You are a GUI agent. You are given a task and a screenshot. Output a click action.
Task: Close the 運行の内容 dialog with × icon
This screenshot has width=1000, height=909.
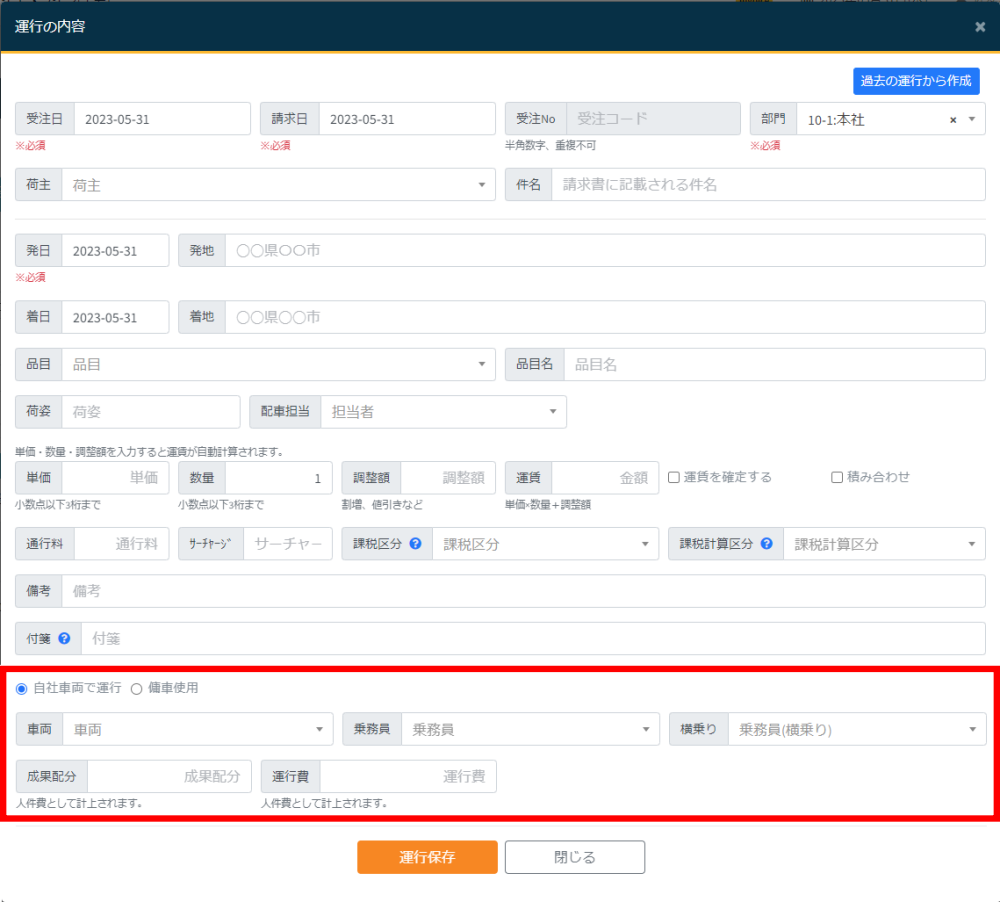pos(980,27)
